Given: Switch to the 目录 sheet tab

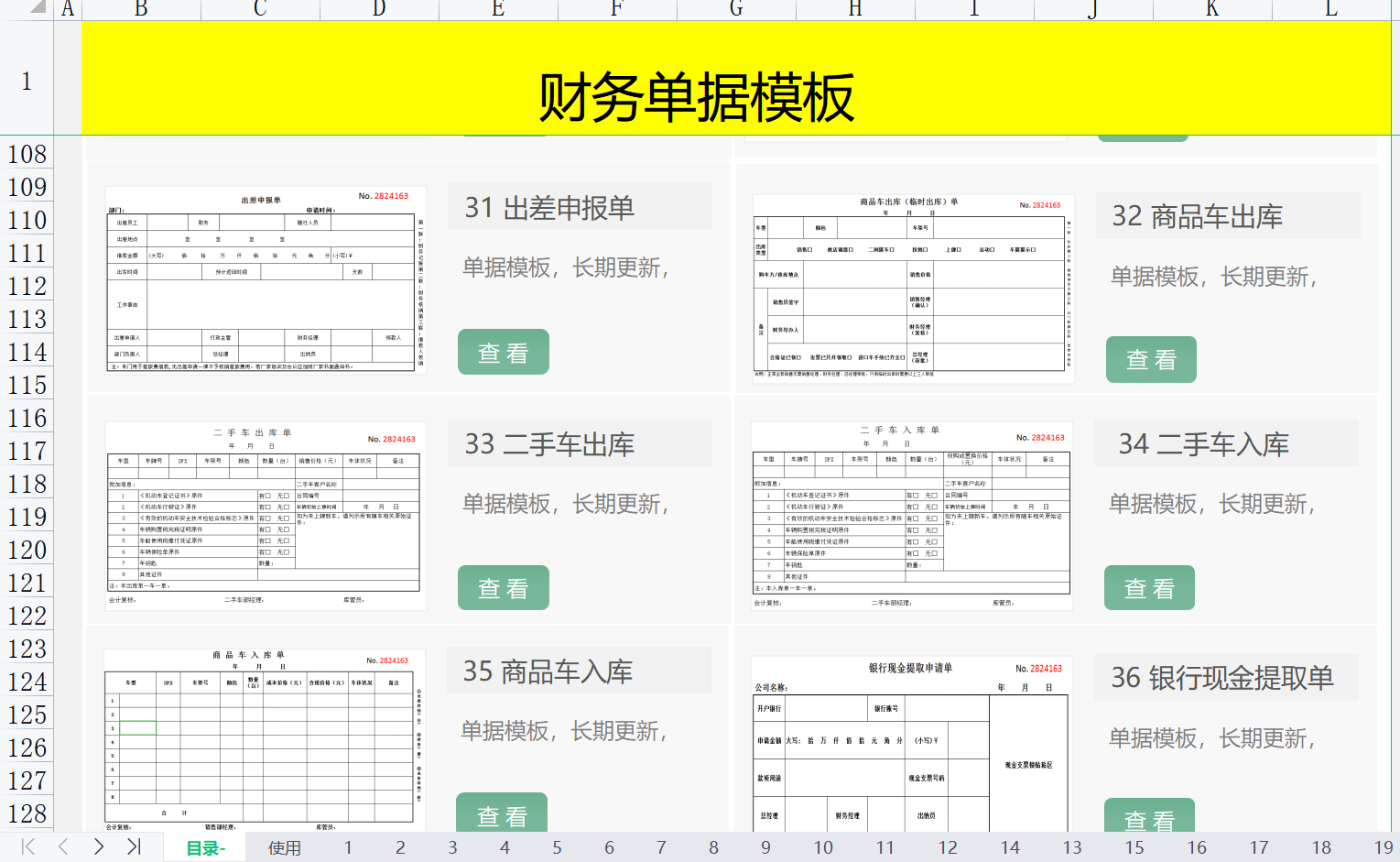Looking at the screenshot, I should (203, 847).
